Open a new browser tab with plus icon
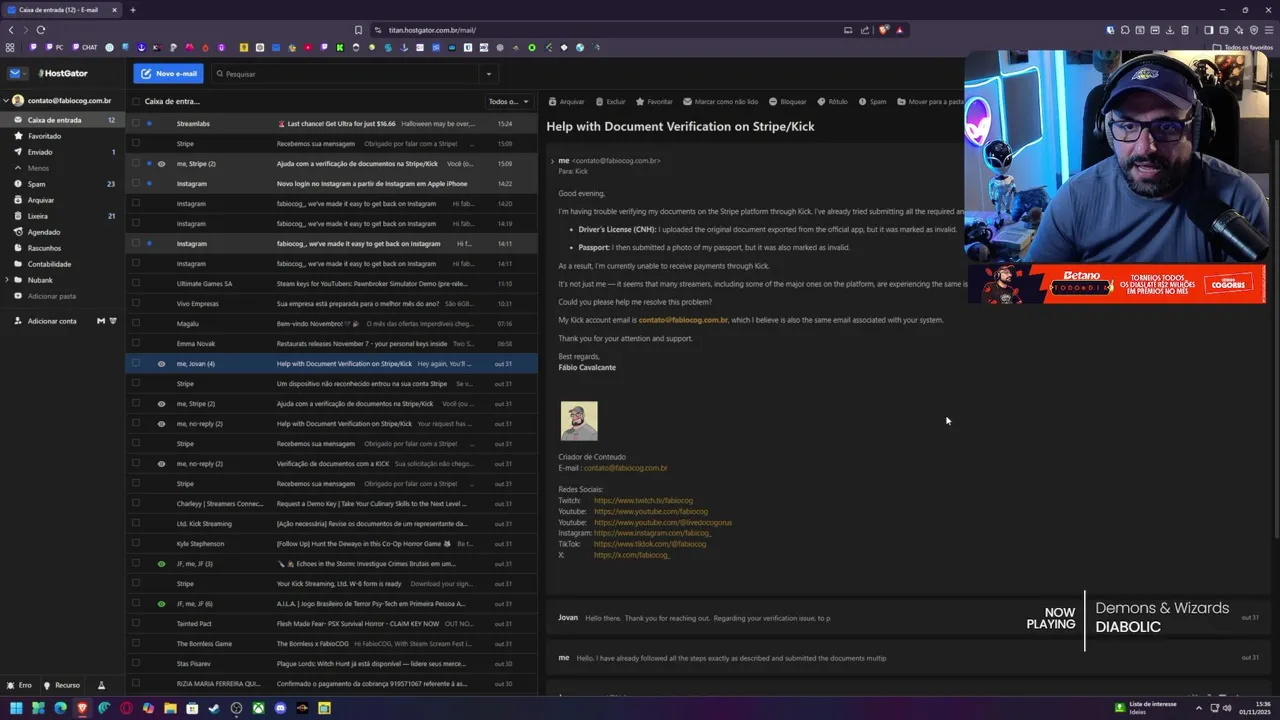1280x720 pixels. 133,10
